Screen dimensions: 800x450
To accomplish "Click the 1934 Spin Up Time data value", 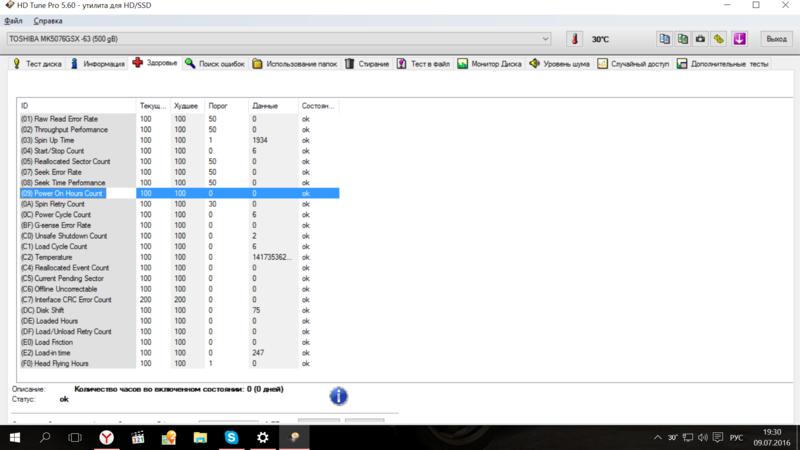I will pos(260,140).
